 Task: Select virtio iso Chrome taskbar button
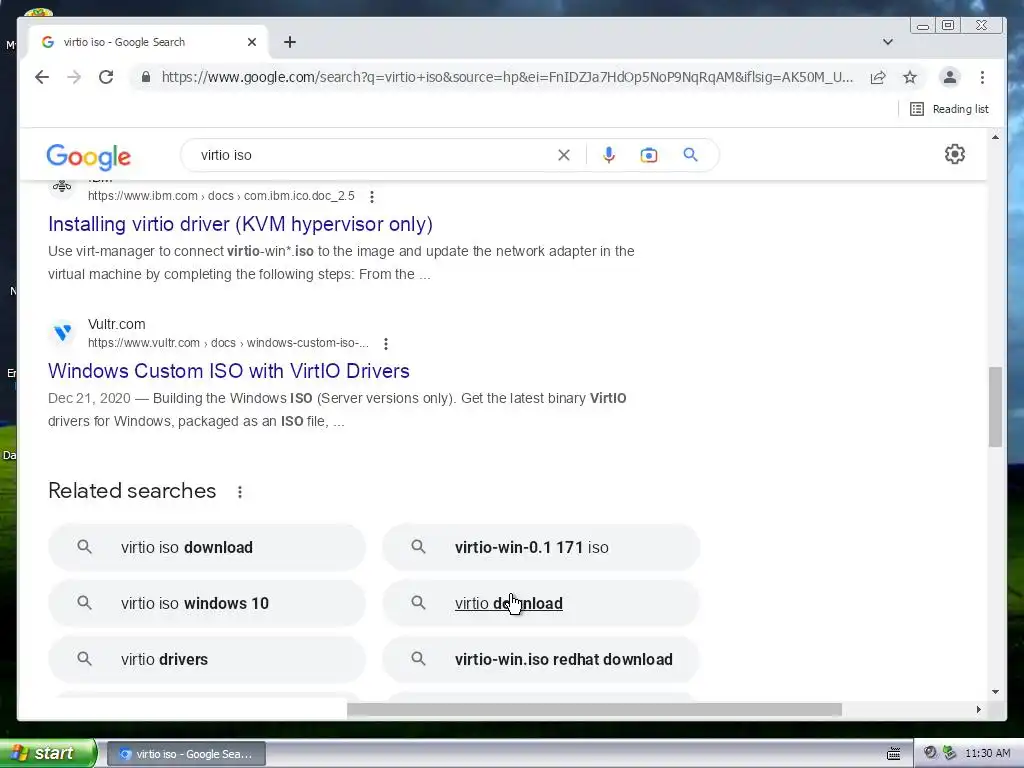[x=186, y=754]
